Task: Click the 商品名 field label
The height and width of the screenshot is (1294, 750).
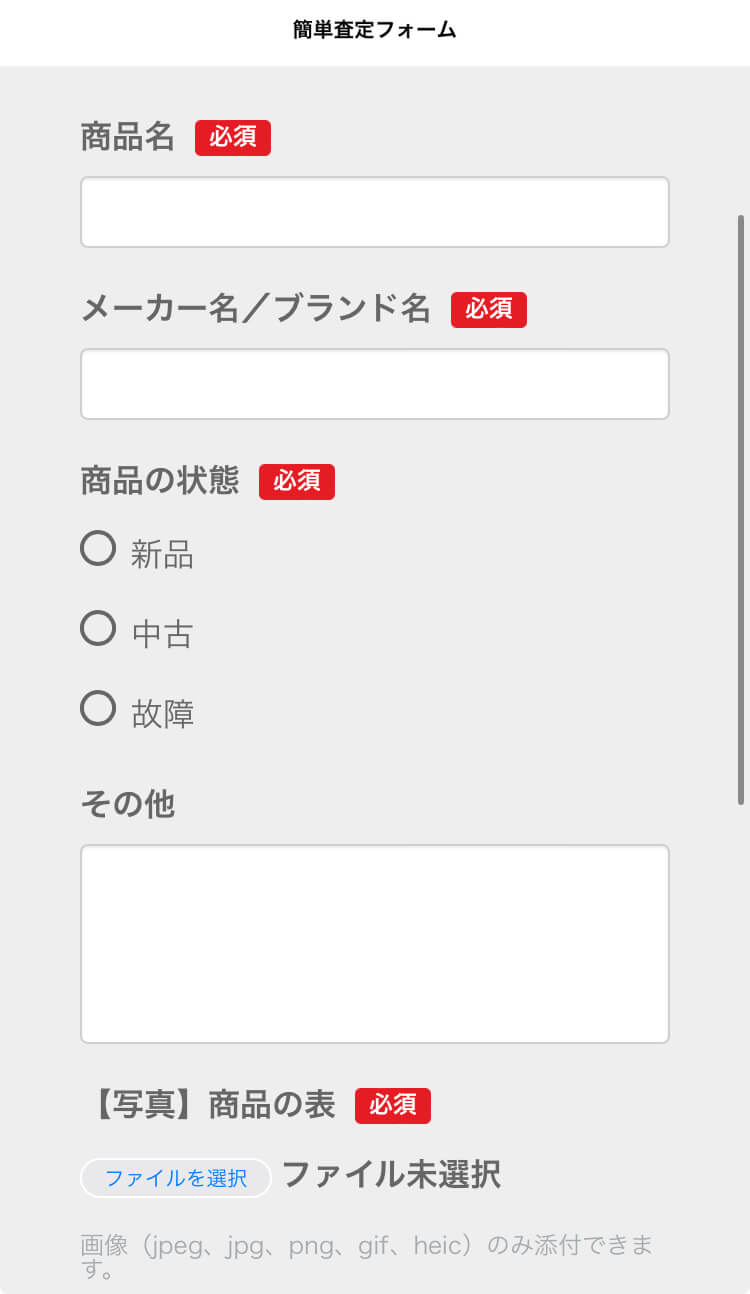Action: (x=128, y=137)
